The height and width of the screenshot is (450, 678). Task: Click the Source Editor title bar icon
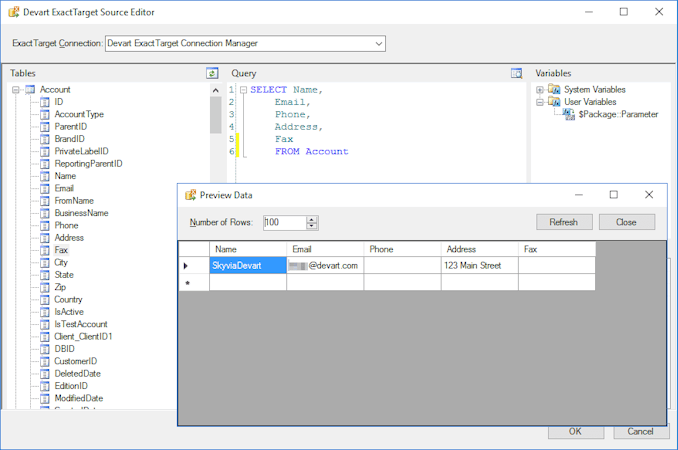pyautogui.click(x=14, y=12)
